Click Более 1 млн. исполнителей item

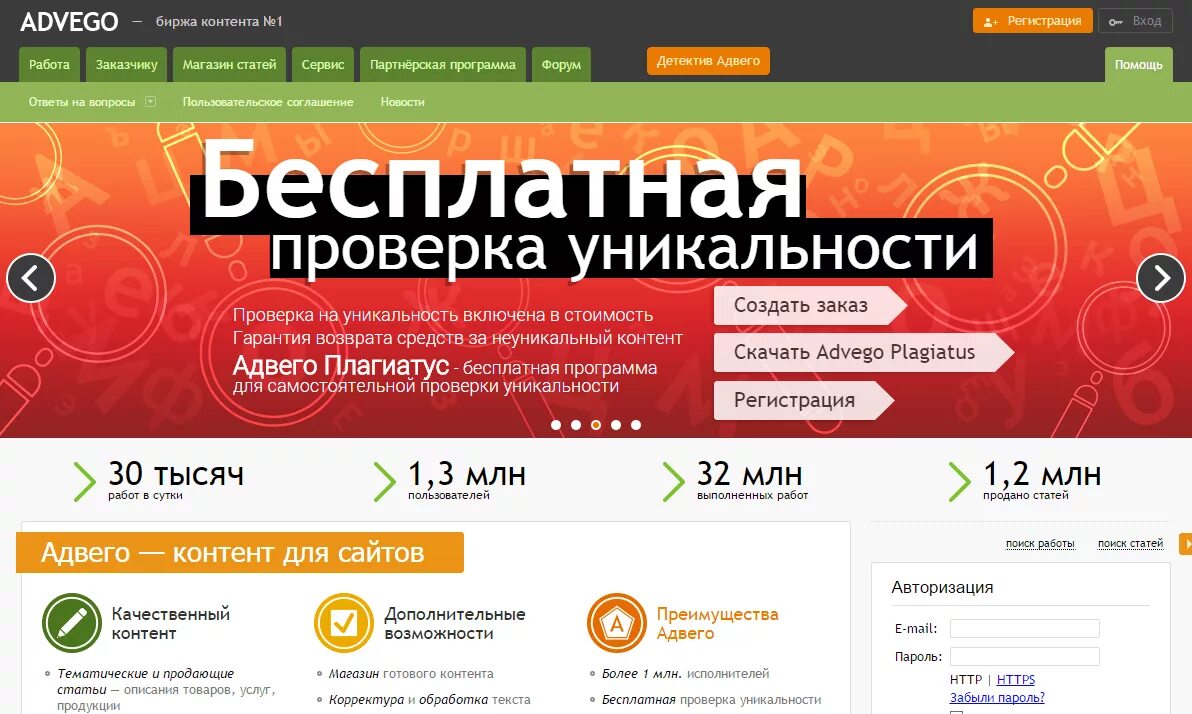pos(685,674)
